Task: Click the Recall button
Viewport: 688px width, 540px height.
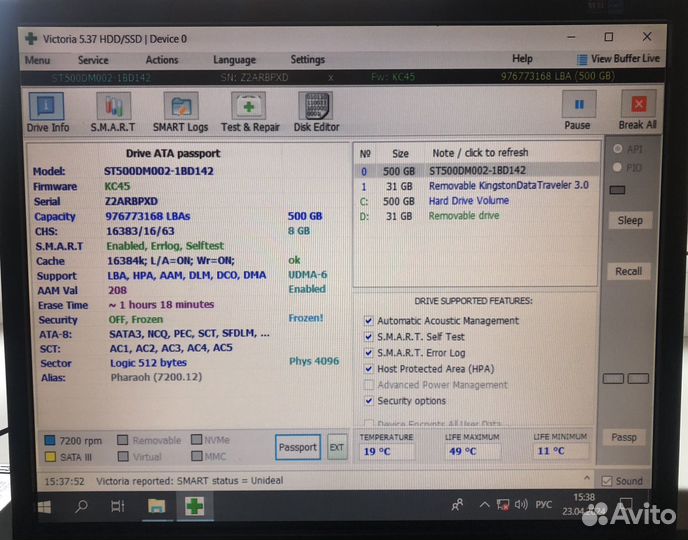Action: (x=628, y=271)
